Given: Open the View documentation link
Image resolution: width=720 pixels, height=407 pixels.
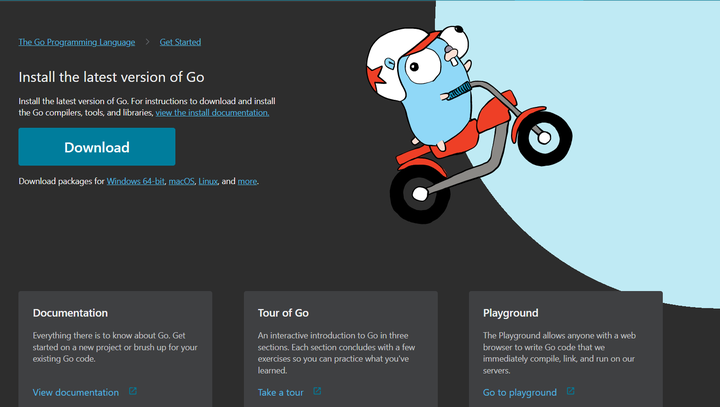Looking at the screenshot, I should (x=76, y=393).
